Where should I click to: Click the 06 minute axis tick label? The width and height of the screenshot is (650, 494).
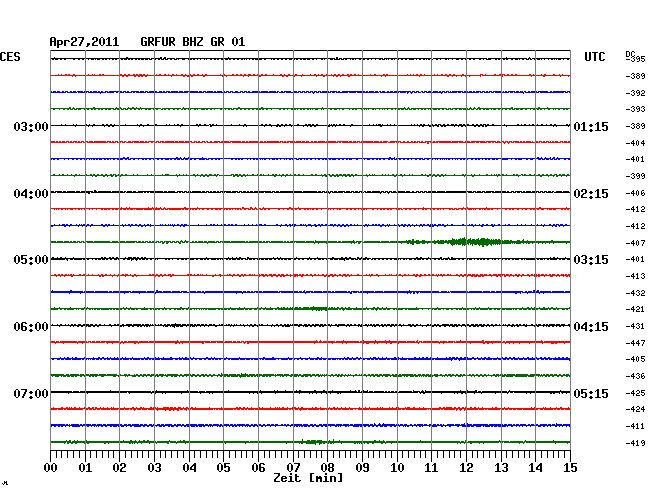(258, 467)
